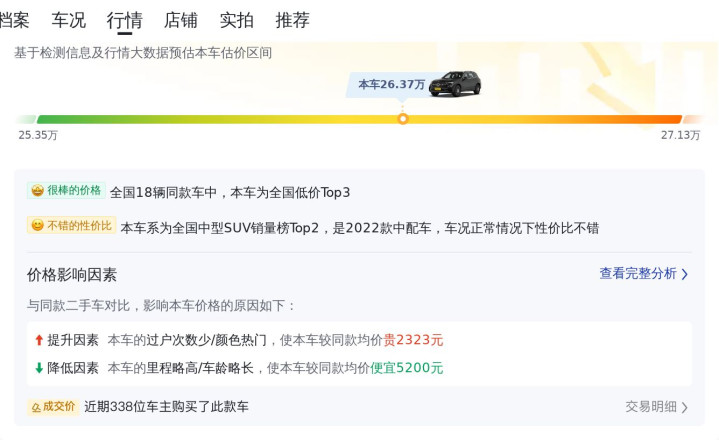Go to the 店铺 tab

coord(180,20)
